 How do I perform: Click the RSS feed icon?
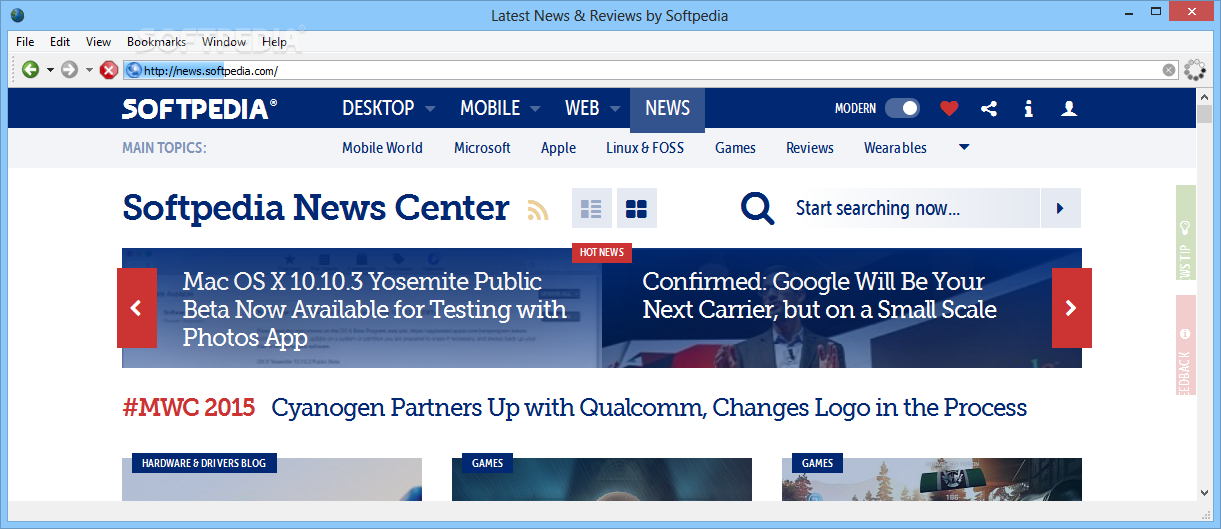click(539, 209)
